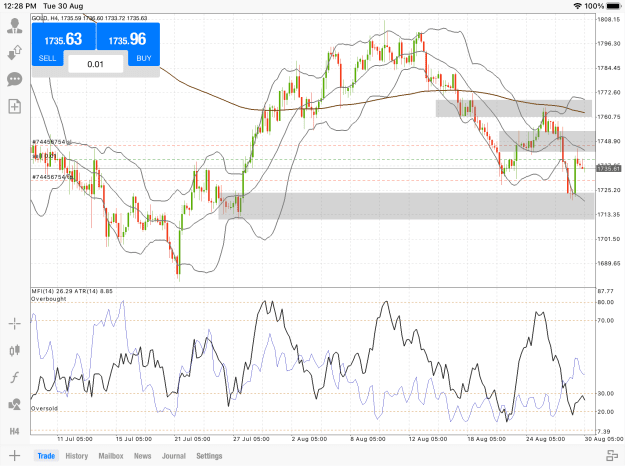Edit the 0.01 lot volume field
The height and width of the screenshot is (469, 625).
click(x=96, y=64)
